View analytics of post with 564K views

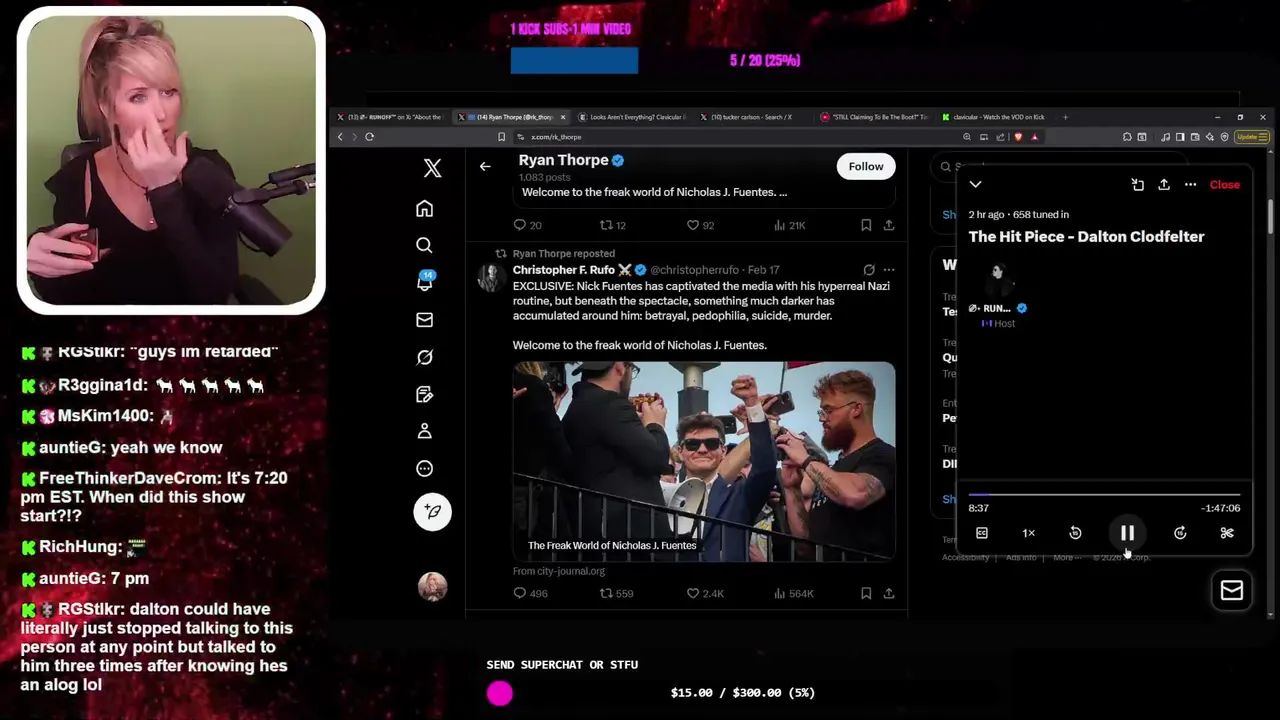click(x=794, y=593)
